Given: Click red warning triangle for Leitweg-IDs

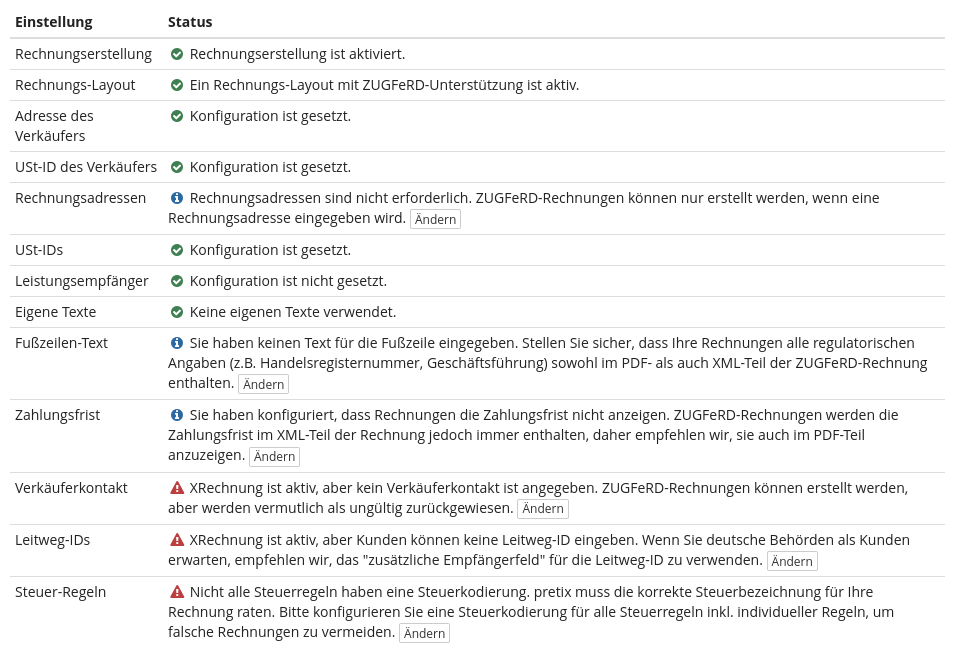Looking at the screenshot, I should coord(177,540).
